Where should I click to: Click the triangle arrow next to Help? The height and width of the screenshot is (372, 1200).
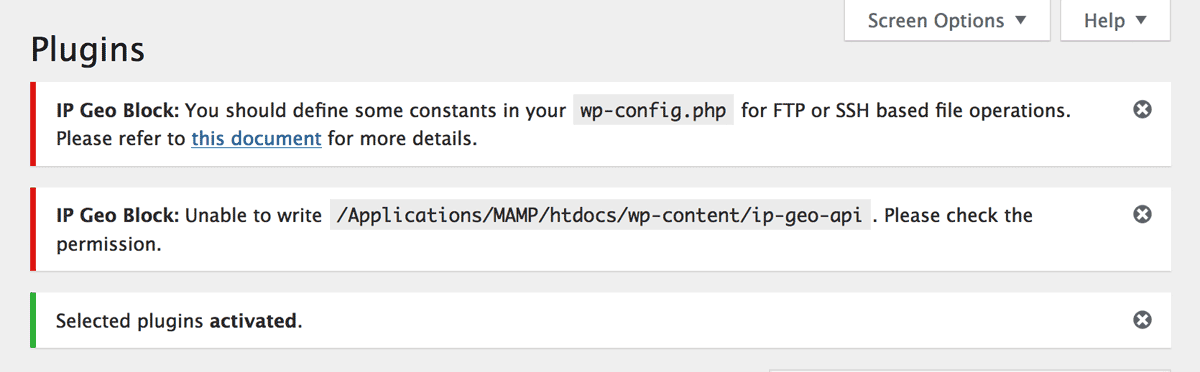(1142, 21)
